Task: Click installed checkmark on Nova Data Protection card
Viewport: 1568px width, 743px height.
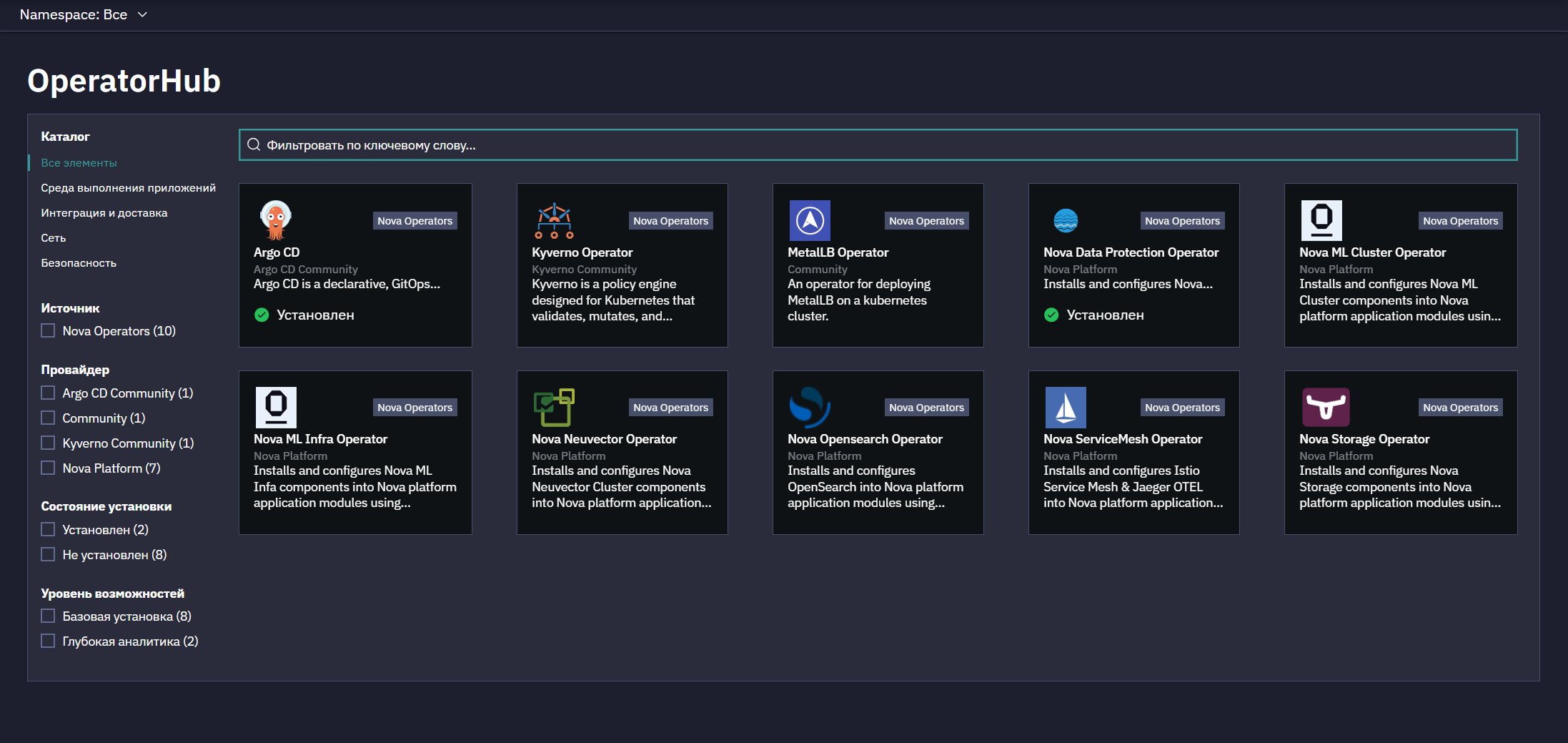Action: pos(1051,315)
